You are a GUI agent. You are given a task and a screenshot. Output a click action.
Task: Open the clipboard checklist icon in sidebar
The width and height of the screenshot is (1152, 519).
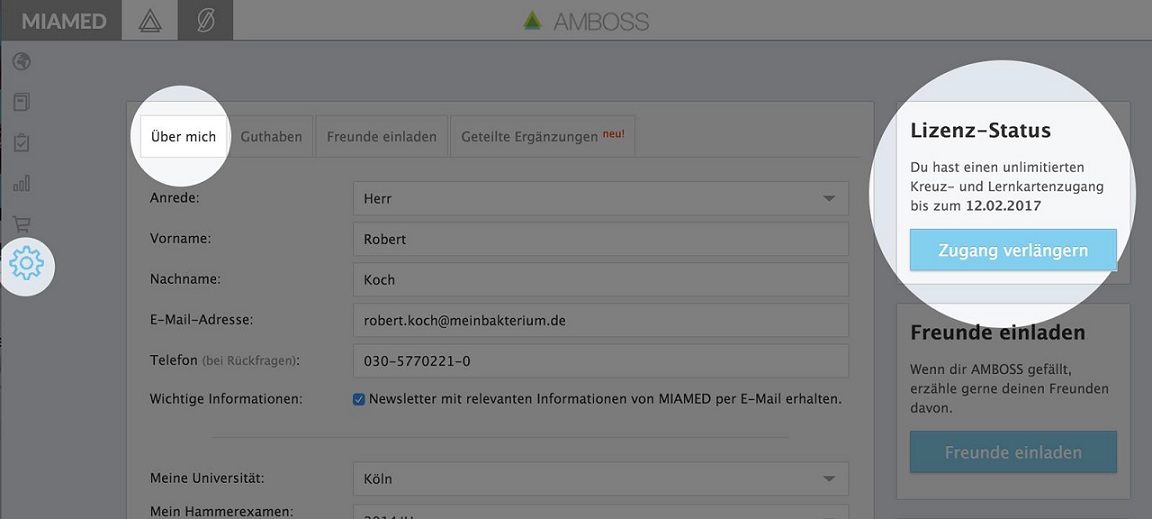(21, 143)
